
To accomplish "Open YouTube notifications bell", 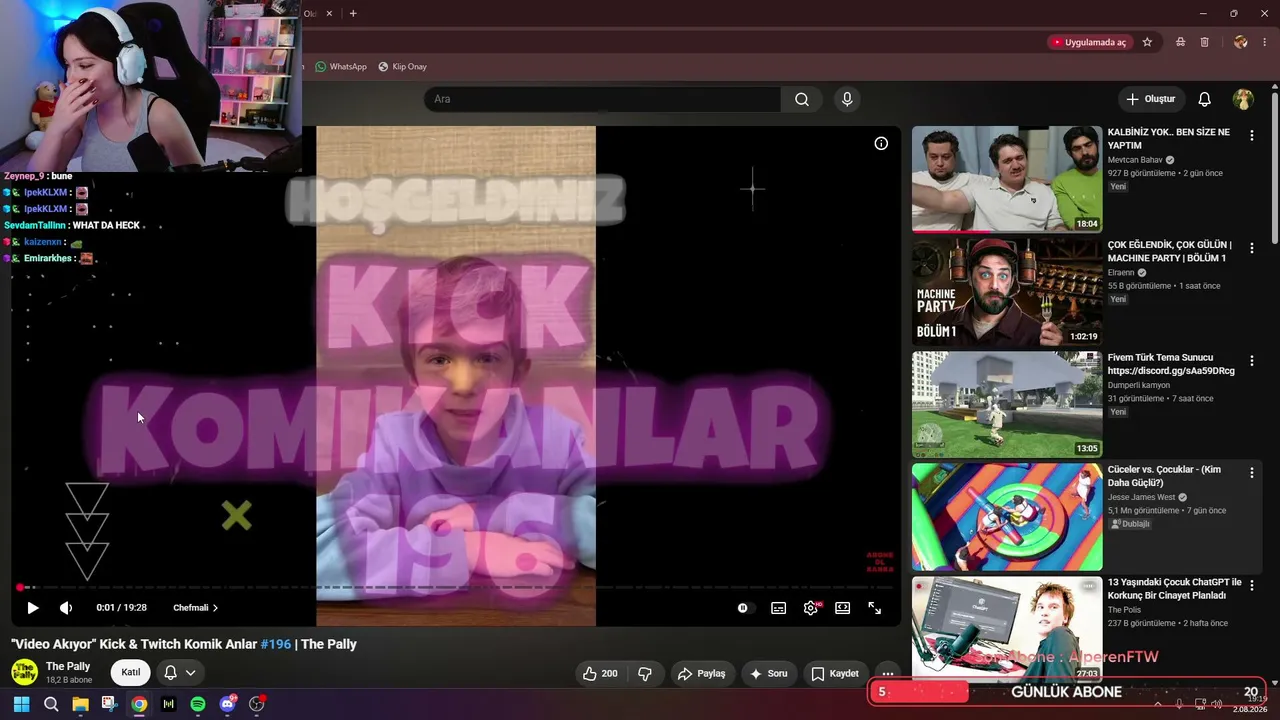I will 1205,99.
